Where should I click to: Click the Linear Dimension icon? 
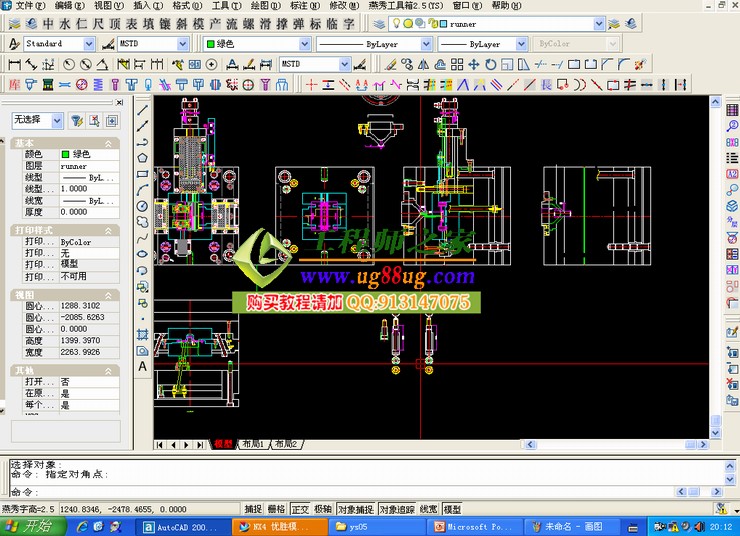tap(13, 64)
